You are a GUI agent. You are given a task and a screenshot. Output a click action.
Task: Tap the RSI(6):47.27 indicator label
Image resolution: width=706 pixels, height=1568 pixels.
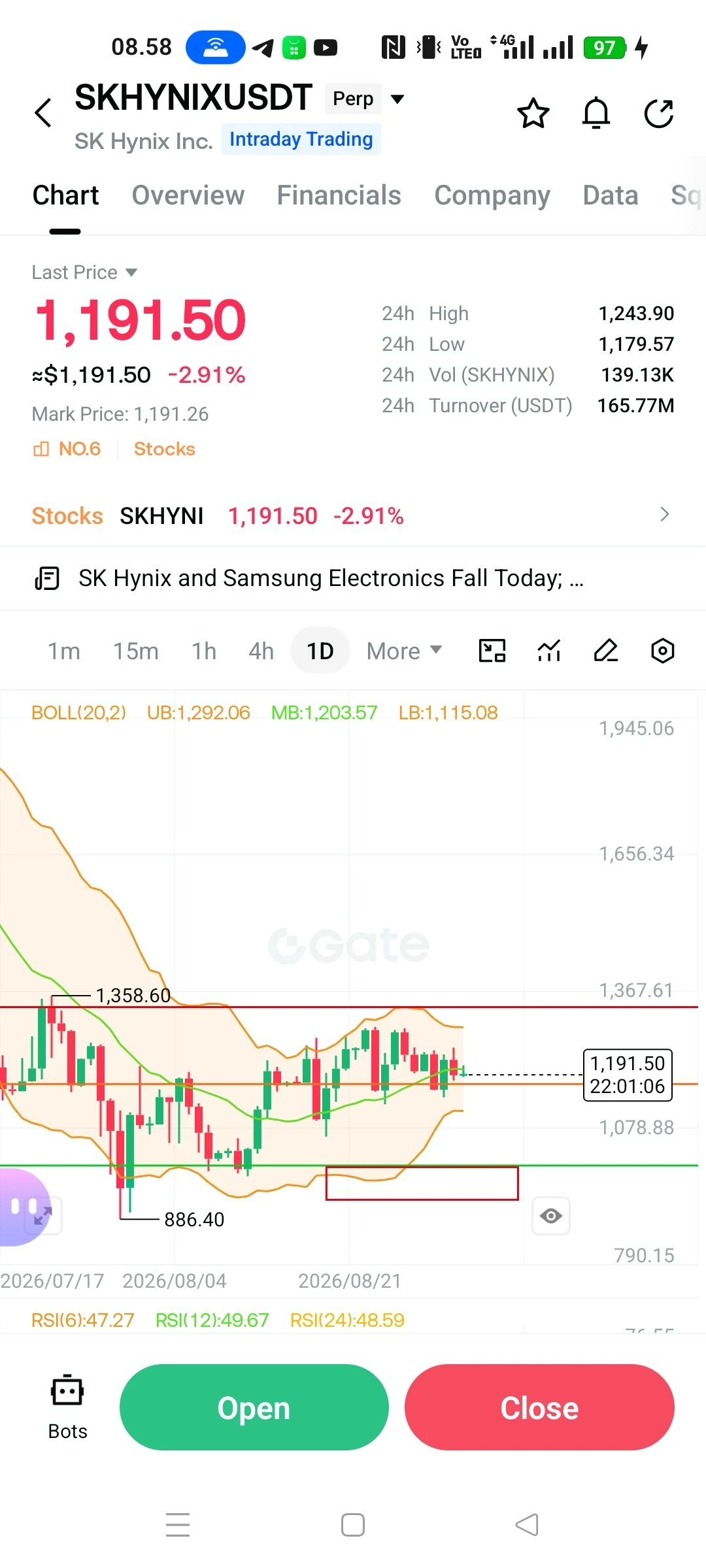pyautogui.click(x=82, y=1320)
